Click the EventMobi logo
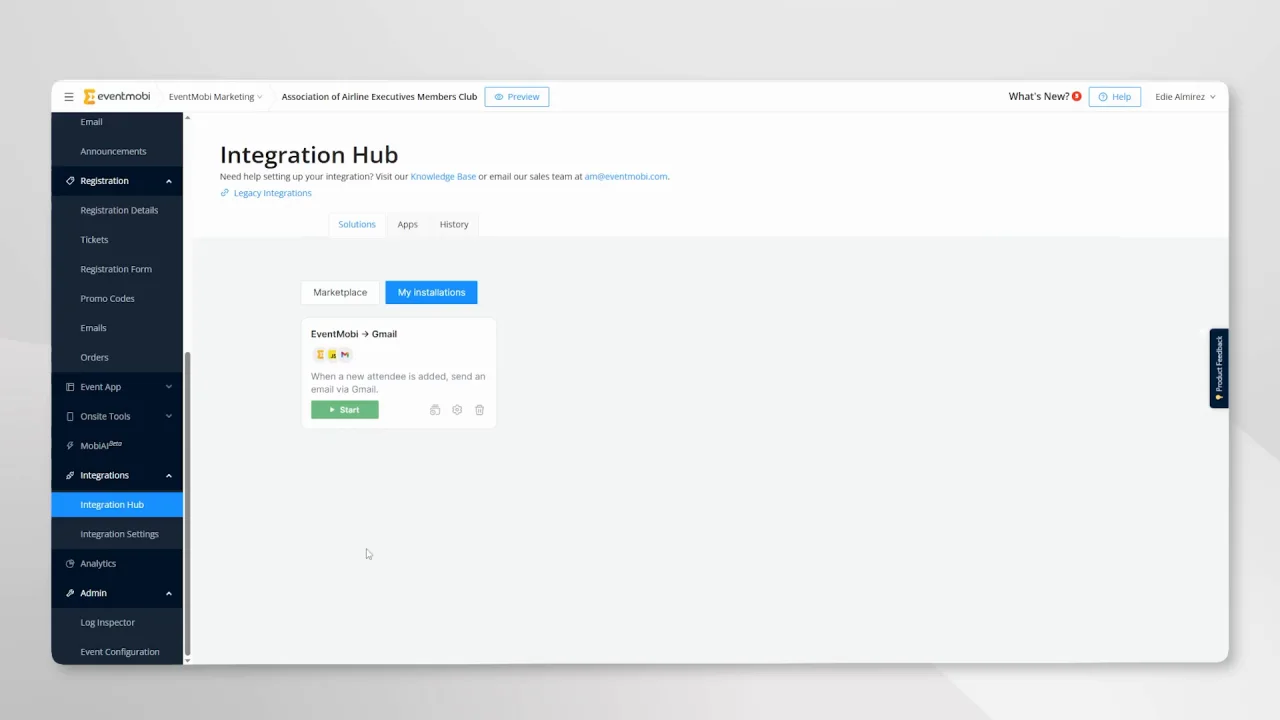Screen dimensions: 1280x720 click(x=117, y=97)
